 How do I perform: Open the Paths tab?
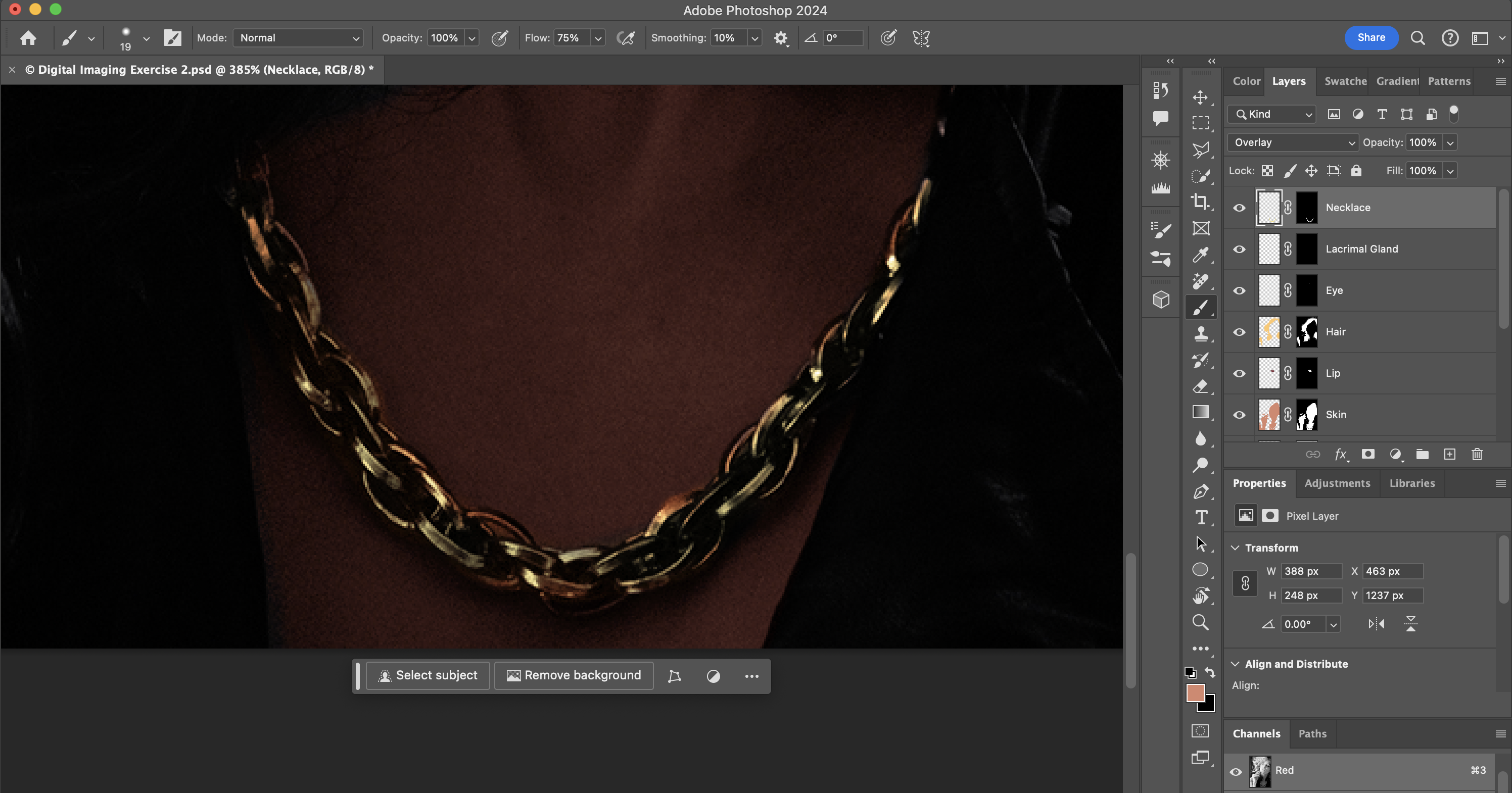[x=1312, y=734]
